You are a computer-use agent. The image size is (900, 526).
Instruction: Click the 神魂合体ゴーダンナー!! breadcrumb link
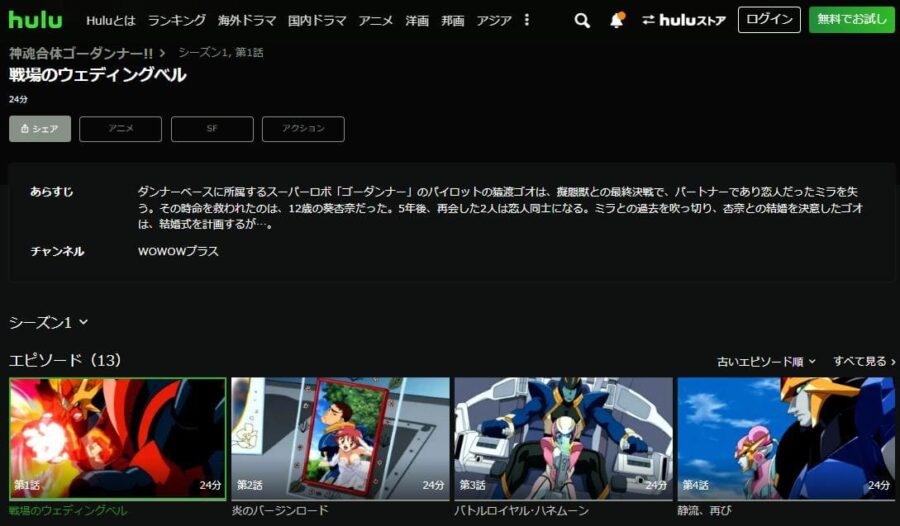81,53
